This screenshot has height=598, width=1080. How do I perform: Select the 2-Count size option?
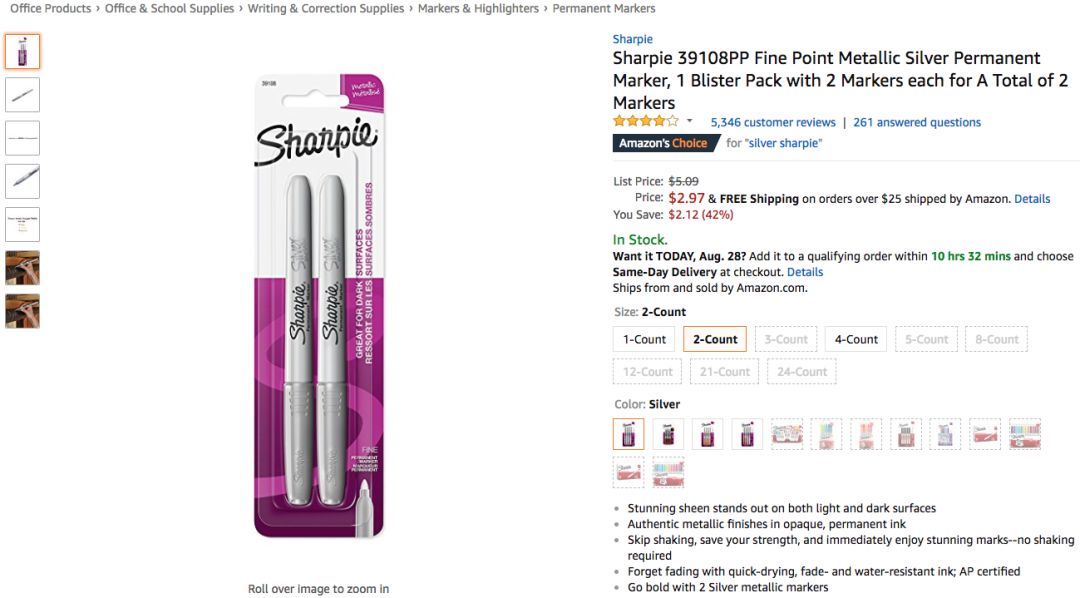point(715,339)
